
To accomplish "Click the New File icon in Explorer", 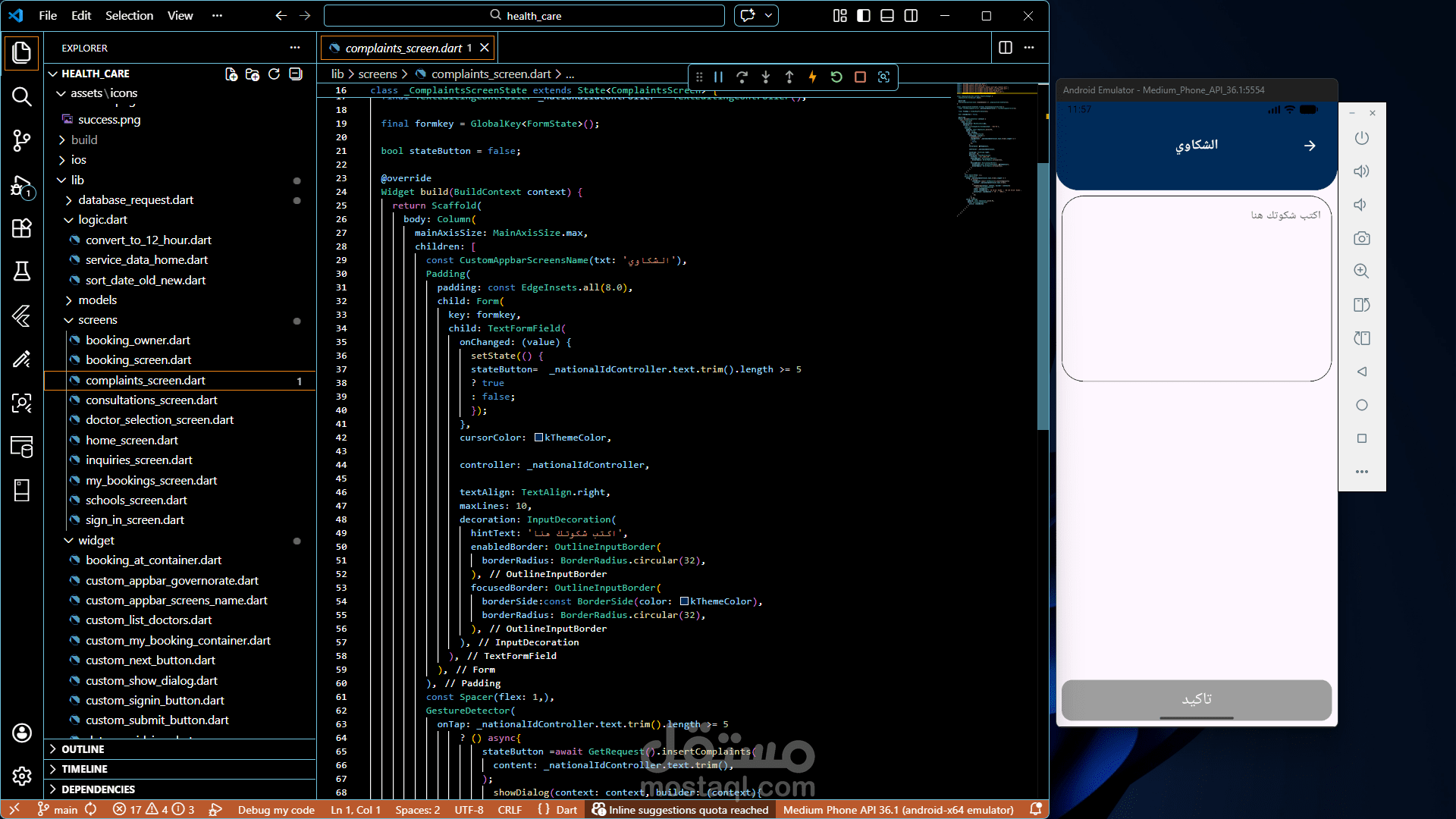I will pos(231,74).
